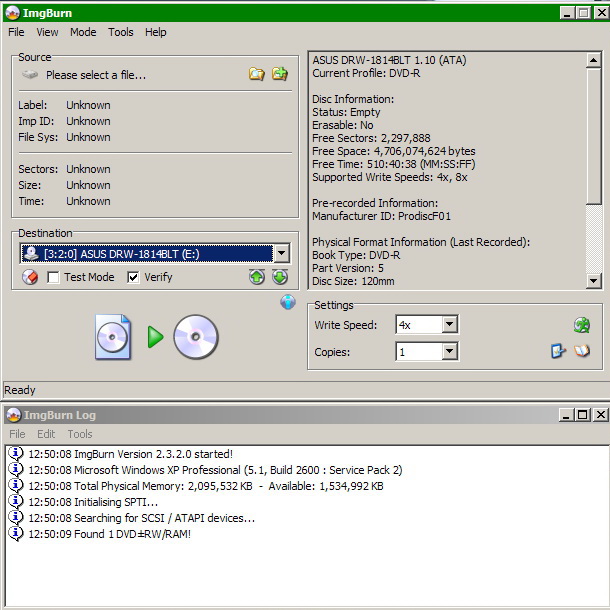The width and height of the screenshot is (610, 610).
Task: Open the Tools menu in ImgBurn Log
Action: click(80, 434)
